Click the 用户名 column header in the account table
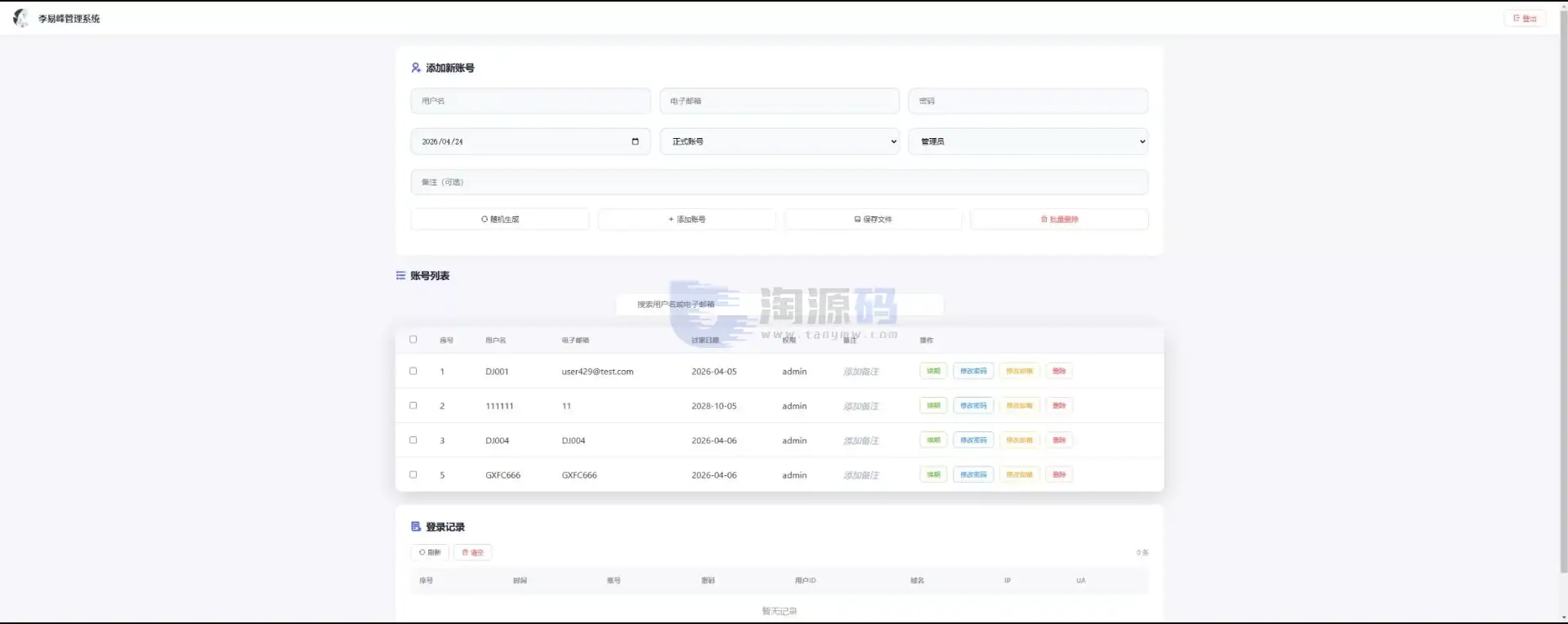Image resolution: width=1568 pixels, height=624 pixels. [x=495, y=341]
